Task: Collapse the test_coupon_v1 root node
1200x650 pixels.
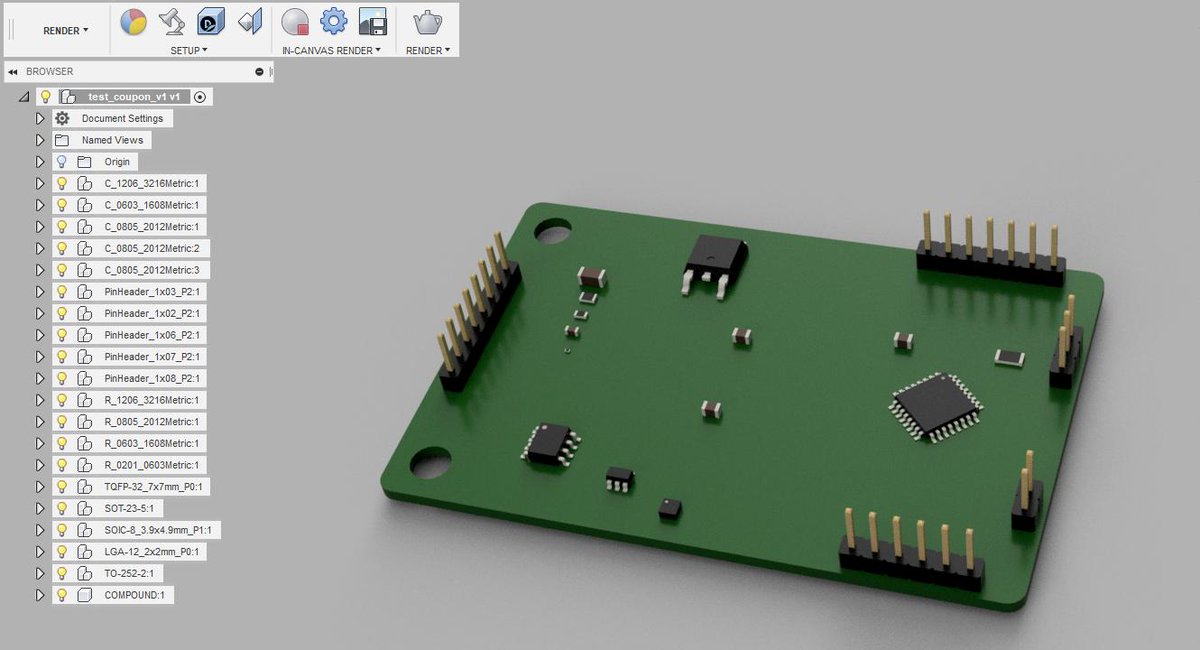Action: click(24, 98)
